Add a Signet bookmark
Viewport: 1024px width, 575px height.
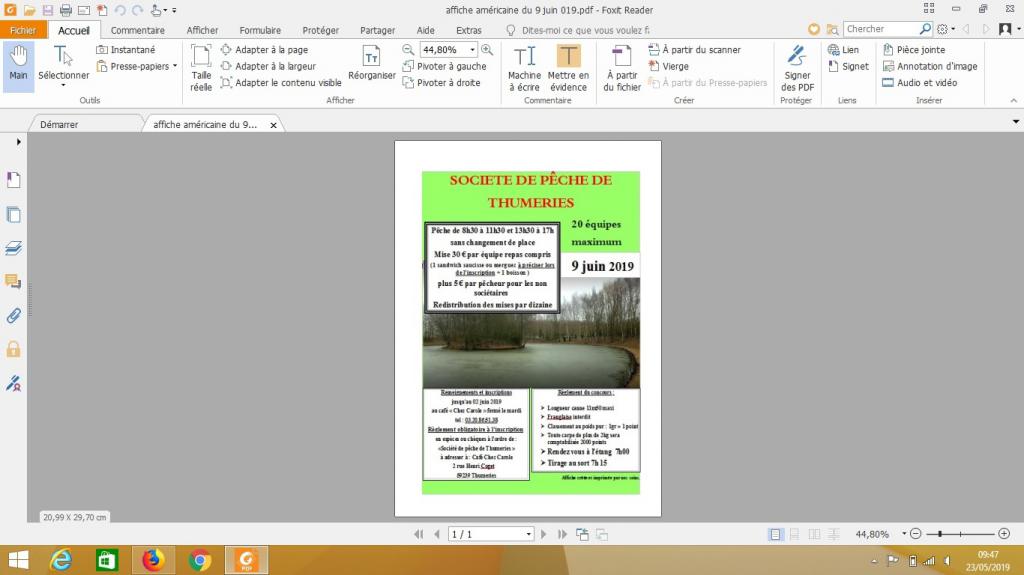pos(848,66)
